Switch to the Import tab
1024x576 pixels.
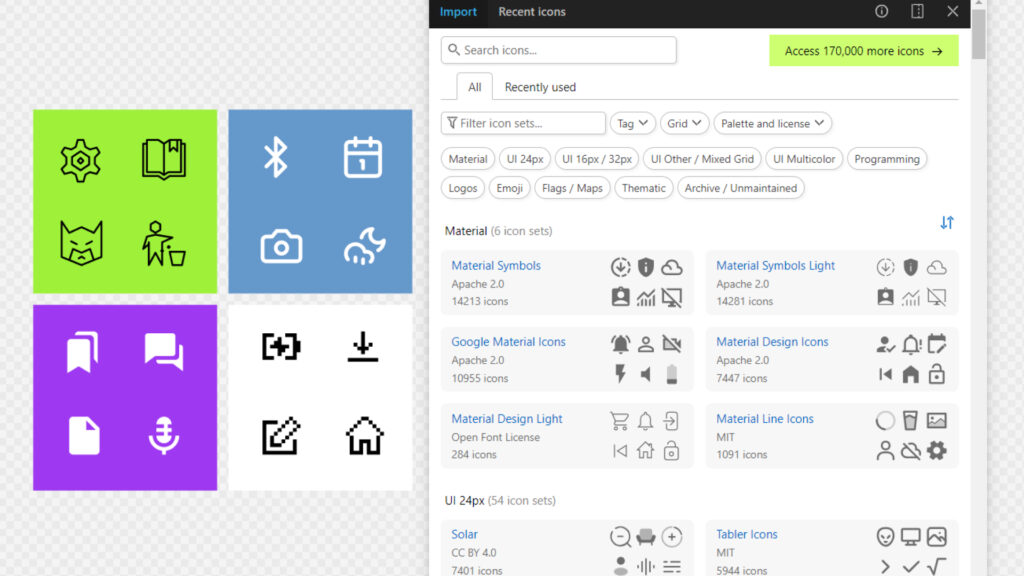(458, 12)
